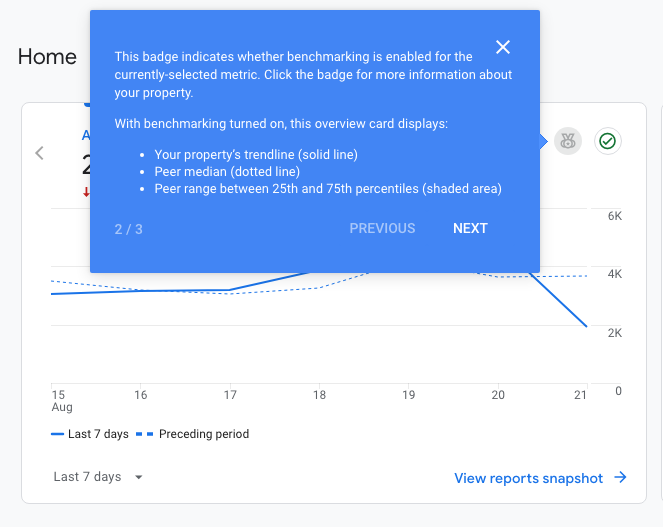Click the solid line Last 7 days legend marker
Screen dimensions: 663x527
pyautogui.click(x=58, y=434)
